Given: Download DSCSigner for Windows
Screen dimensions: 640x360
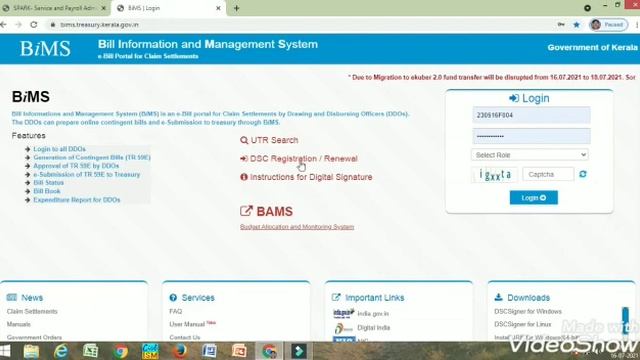Looking at the screenshot, I should point(528,311).
